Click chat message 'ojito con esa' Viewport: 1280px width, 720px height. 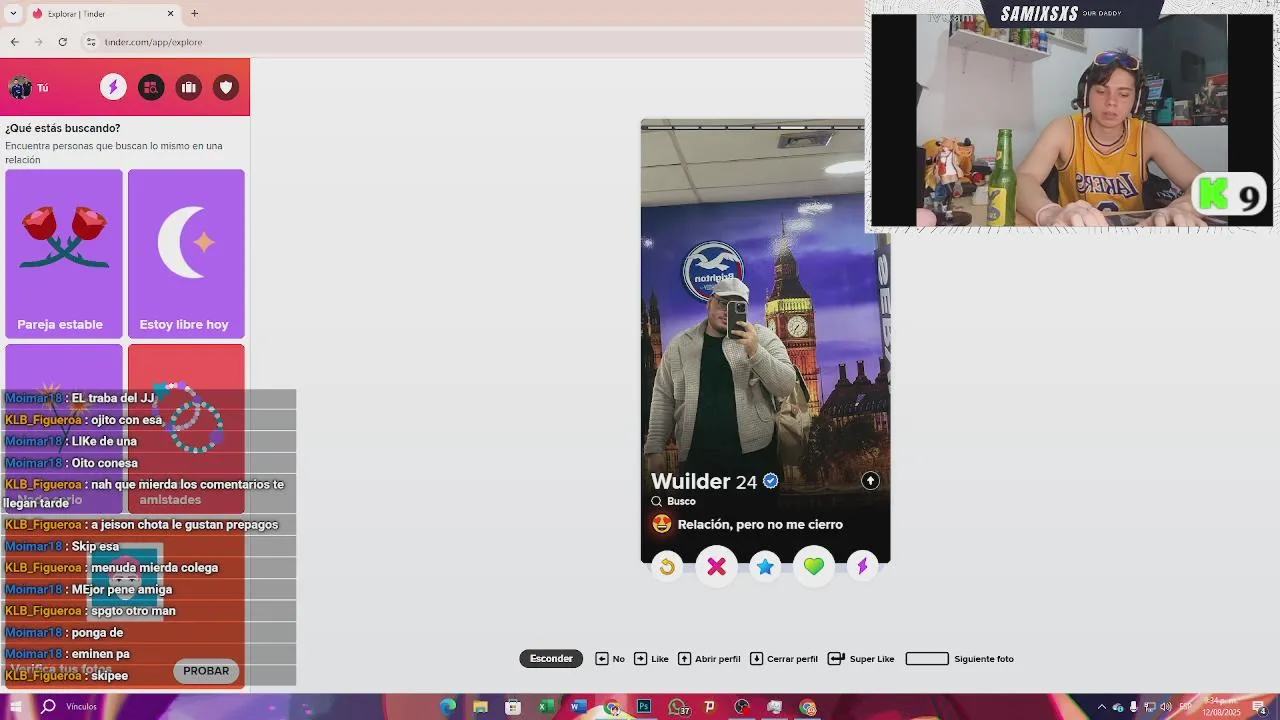coord(126,420)
